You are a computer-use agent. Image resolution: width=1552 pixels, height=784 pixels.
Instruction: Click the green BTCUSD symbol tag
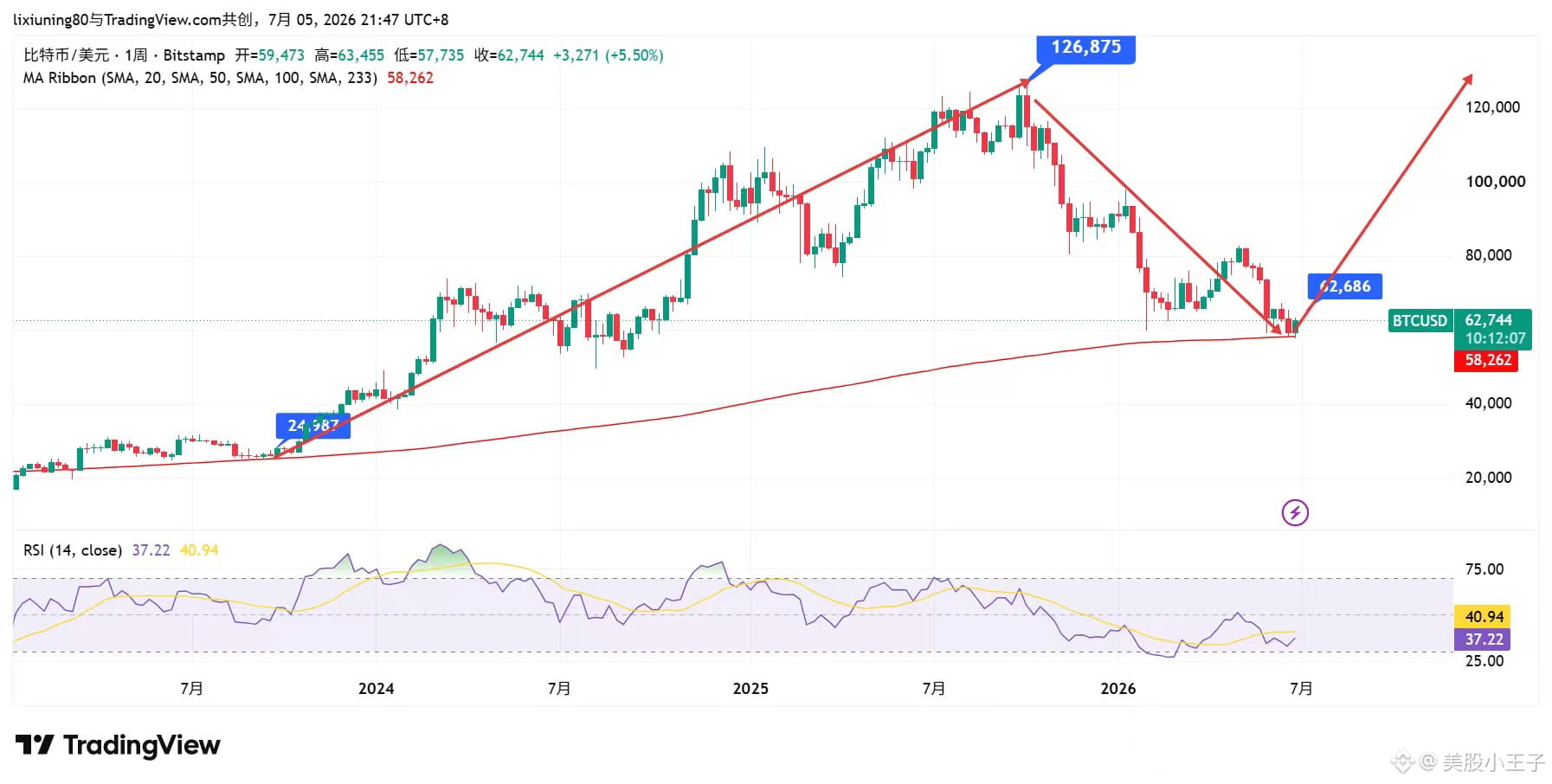(x=1420, y=321)
